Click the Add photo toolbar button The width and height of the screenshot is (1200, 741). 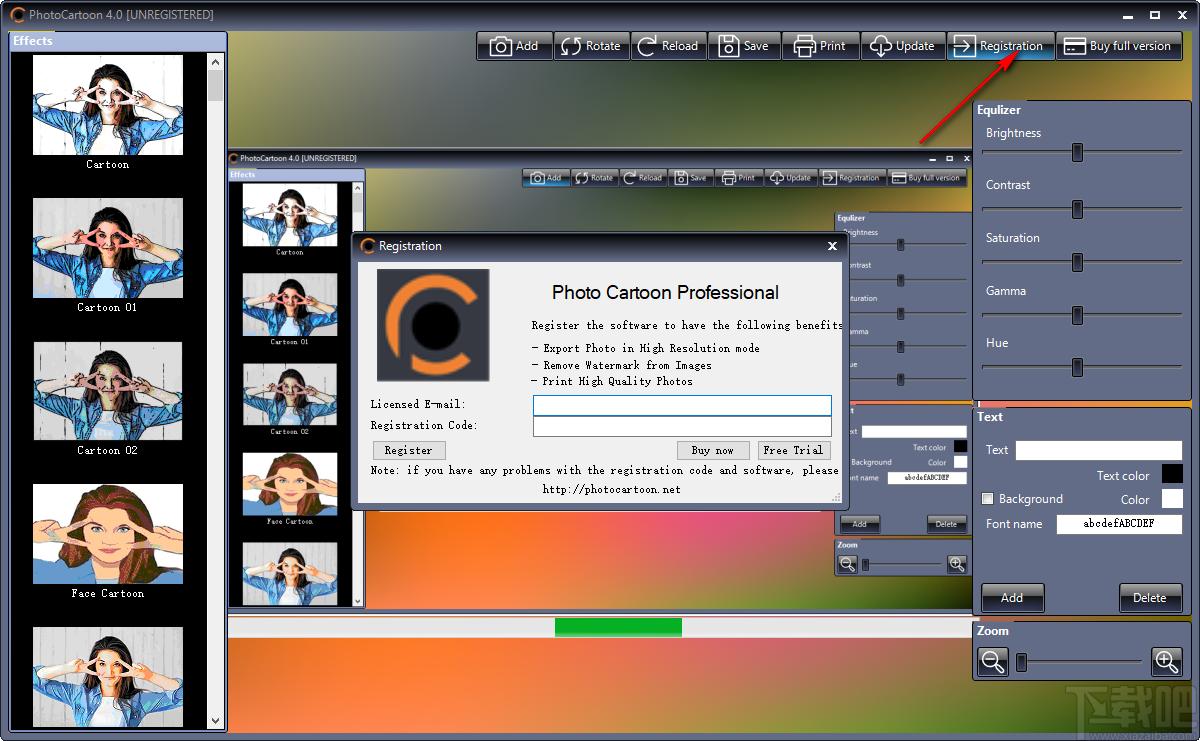coord(514,46)
